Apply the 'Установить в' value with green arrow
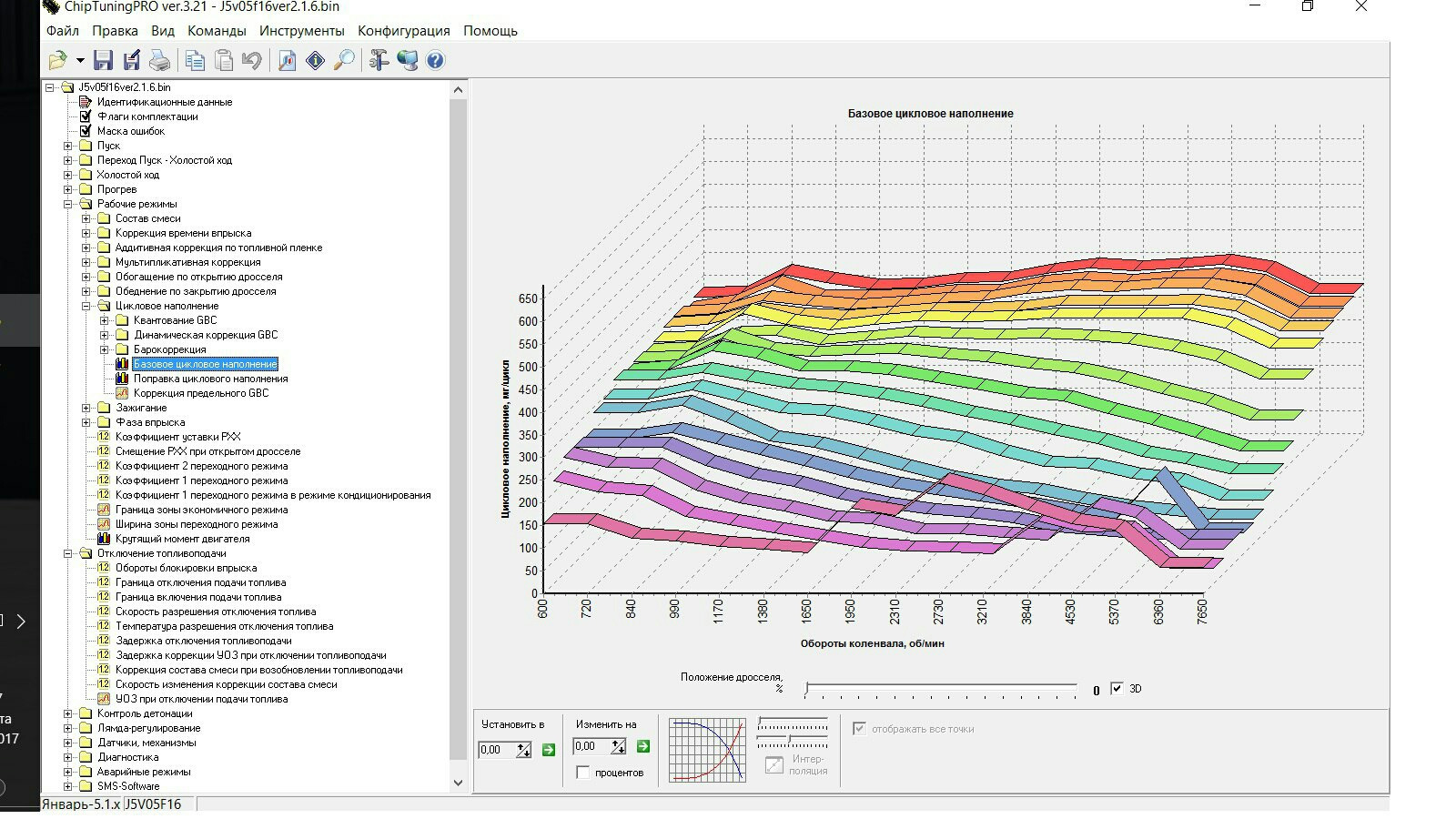This screenshot has width=1456, height=819. click(549, 750)
